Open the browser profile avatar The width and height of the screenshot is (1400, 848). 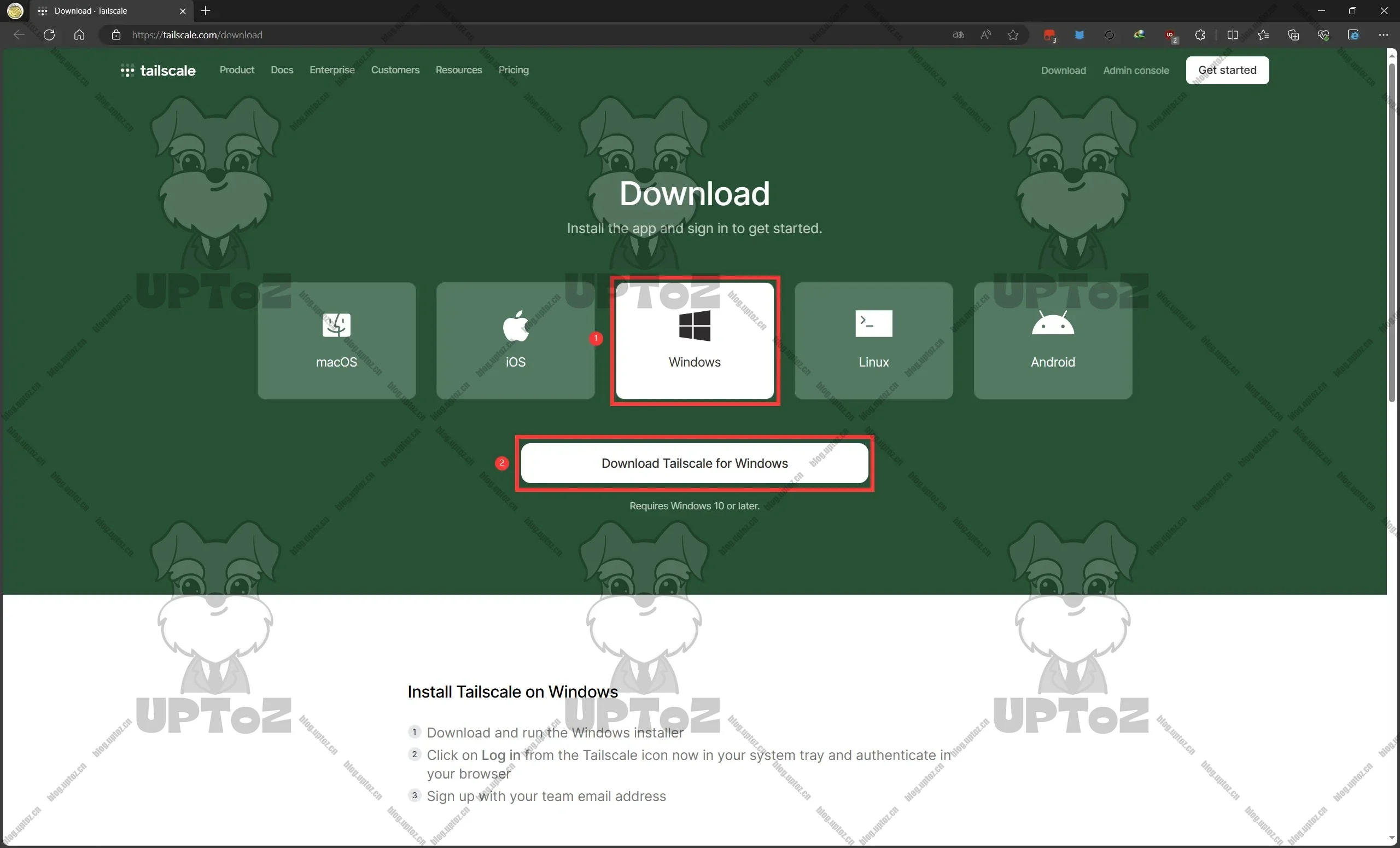click(x=15, y=11)
